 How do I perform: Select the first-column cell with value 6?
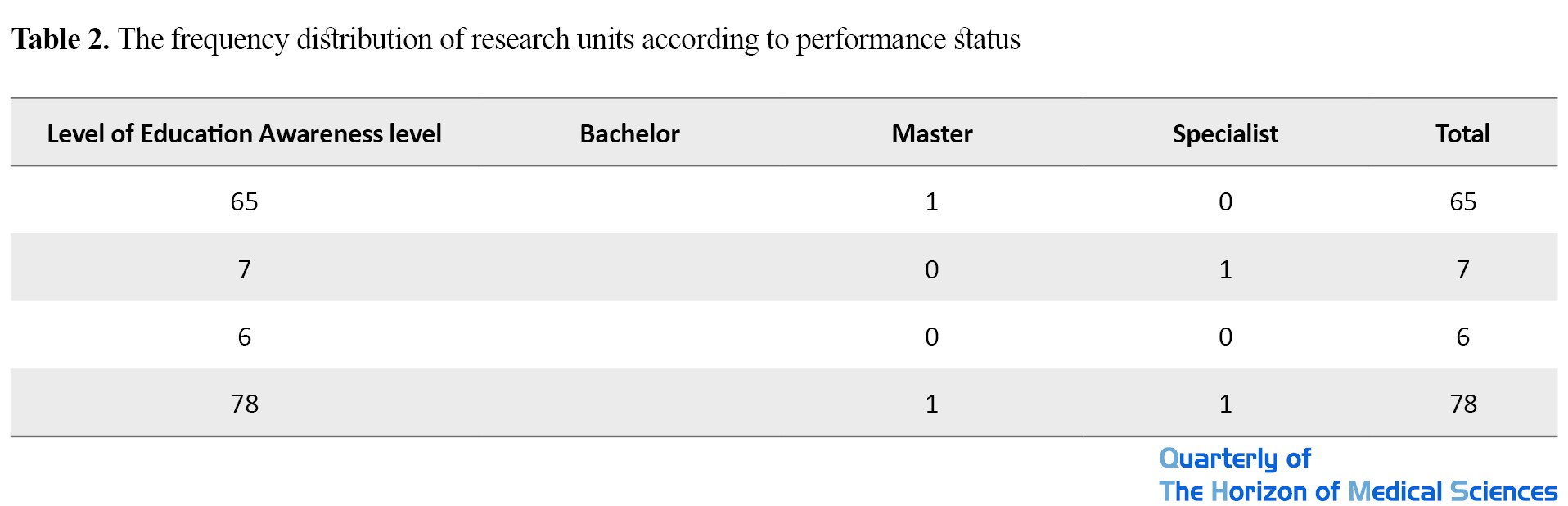click(x=244, y=337)
